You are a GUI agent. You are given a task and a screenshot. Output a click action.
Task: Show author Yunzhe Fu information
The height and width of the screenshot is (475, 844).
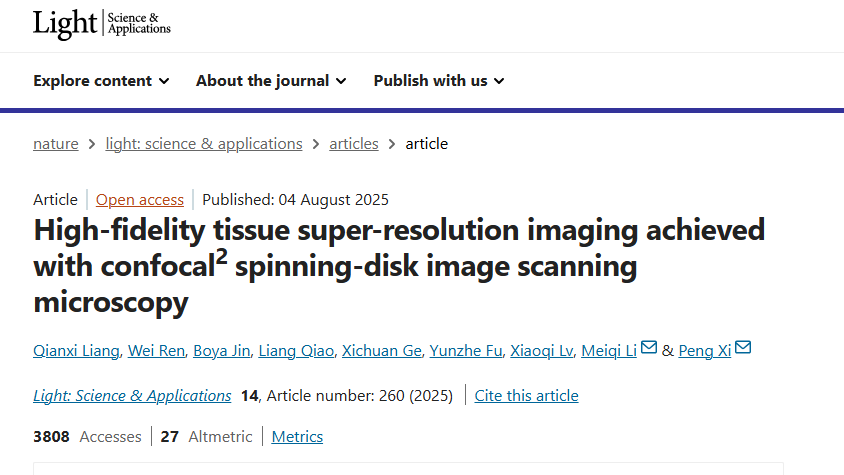coord(465,351)
